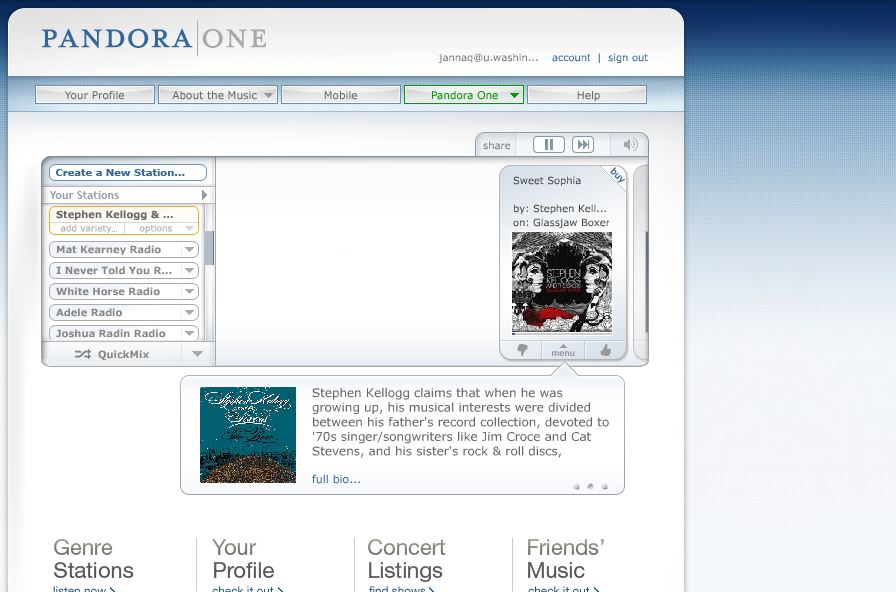Expand the Your Stations arrow

pos(205,195)
